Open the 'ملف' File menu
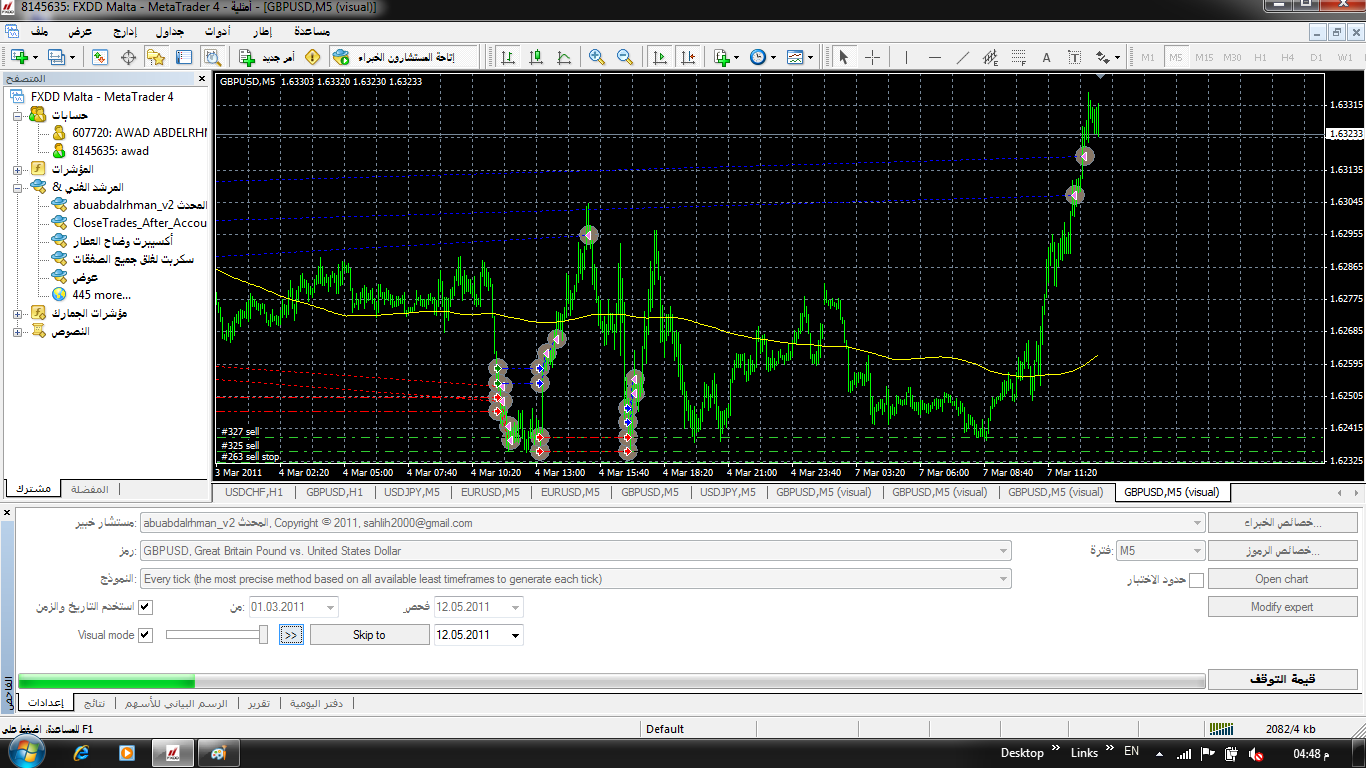Screen dimensions: 1366x768 coord(39,31)
